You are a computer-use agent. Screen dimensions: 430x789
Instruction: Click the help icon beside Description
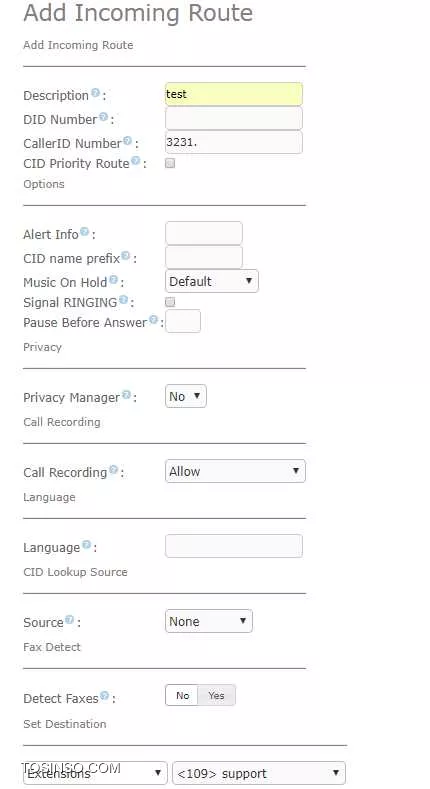coord(95,93)
